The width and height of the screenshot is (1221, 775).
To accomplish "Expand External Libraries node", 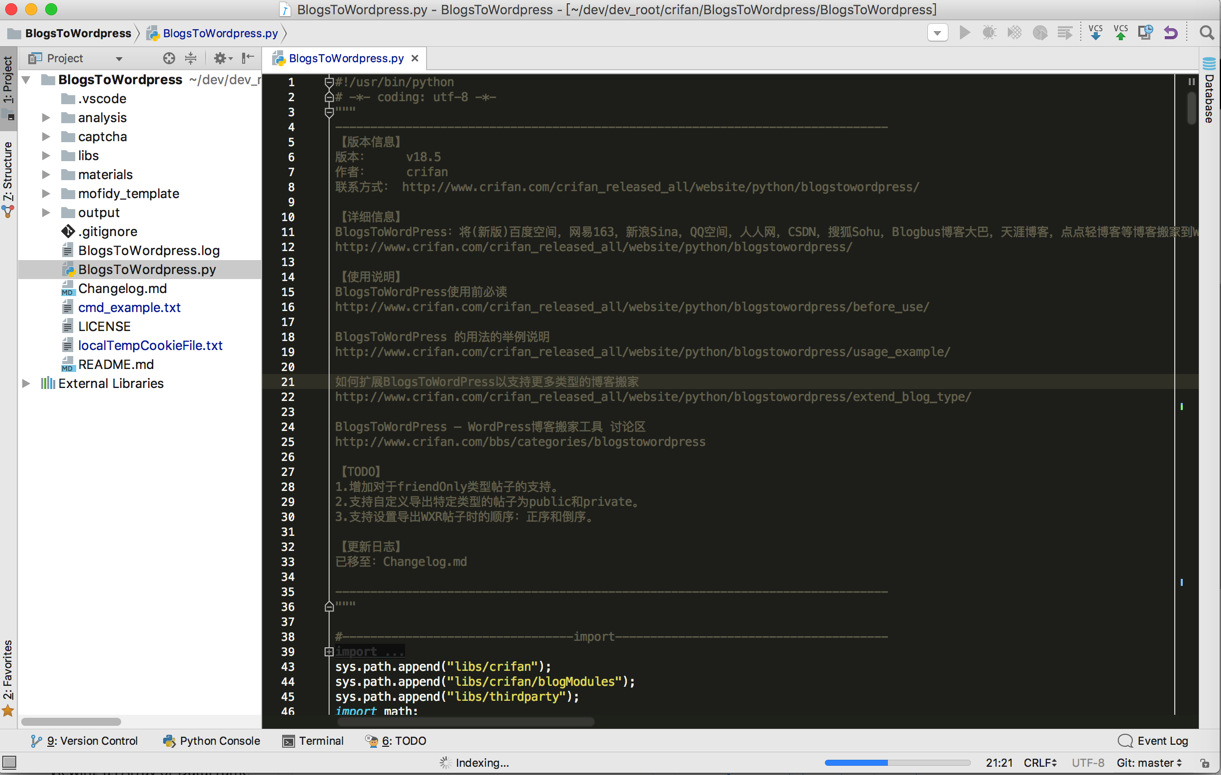I will [26, 384].
